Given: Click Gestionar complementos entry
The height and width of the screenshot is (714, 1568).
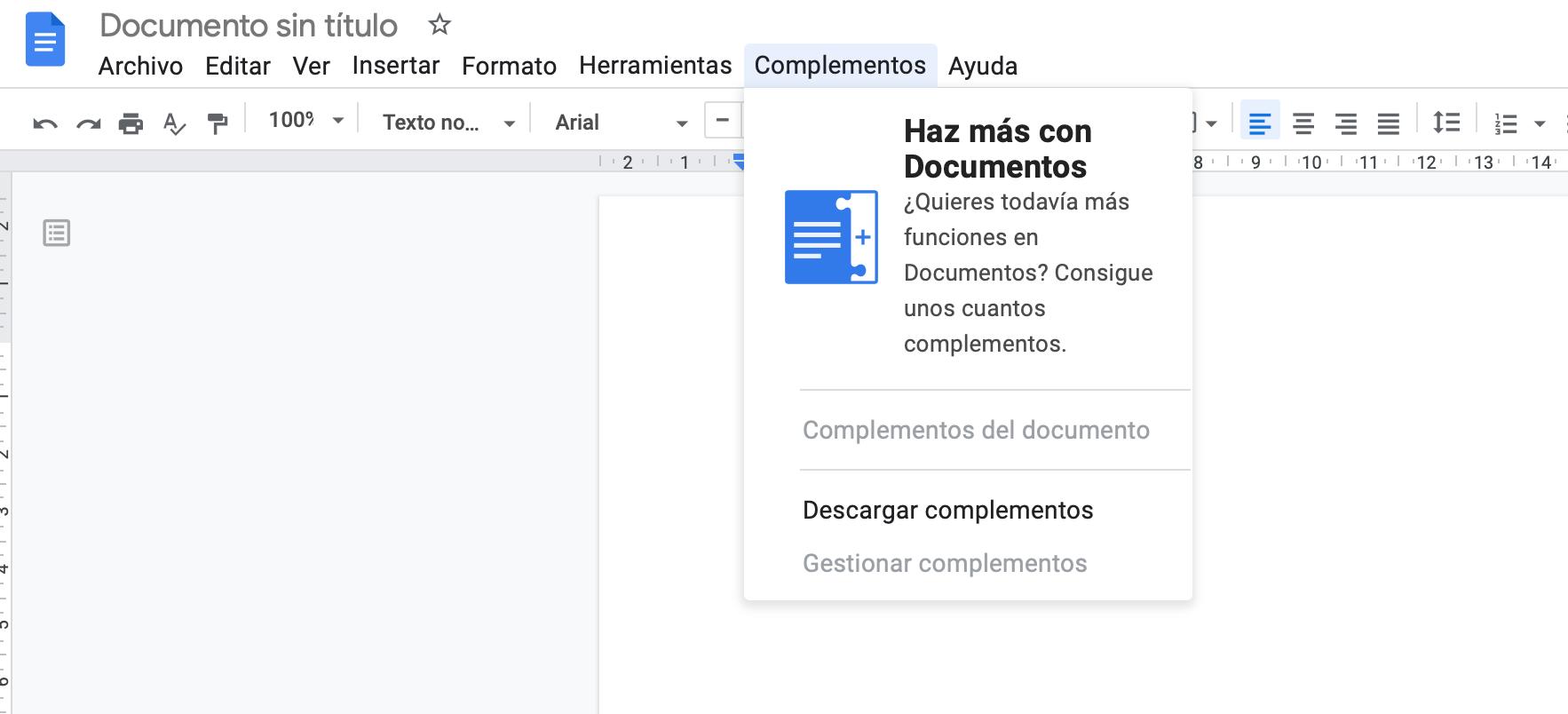Looking at the screenshot, I should click(945, 564).
